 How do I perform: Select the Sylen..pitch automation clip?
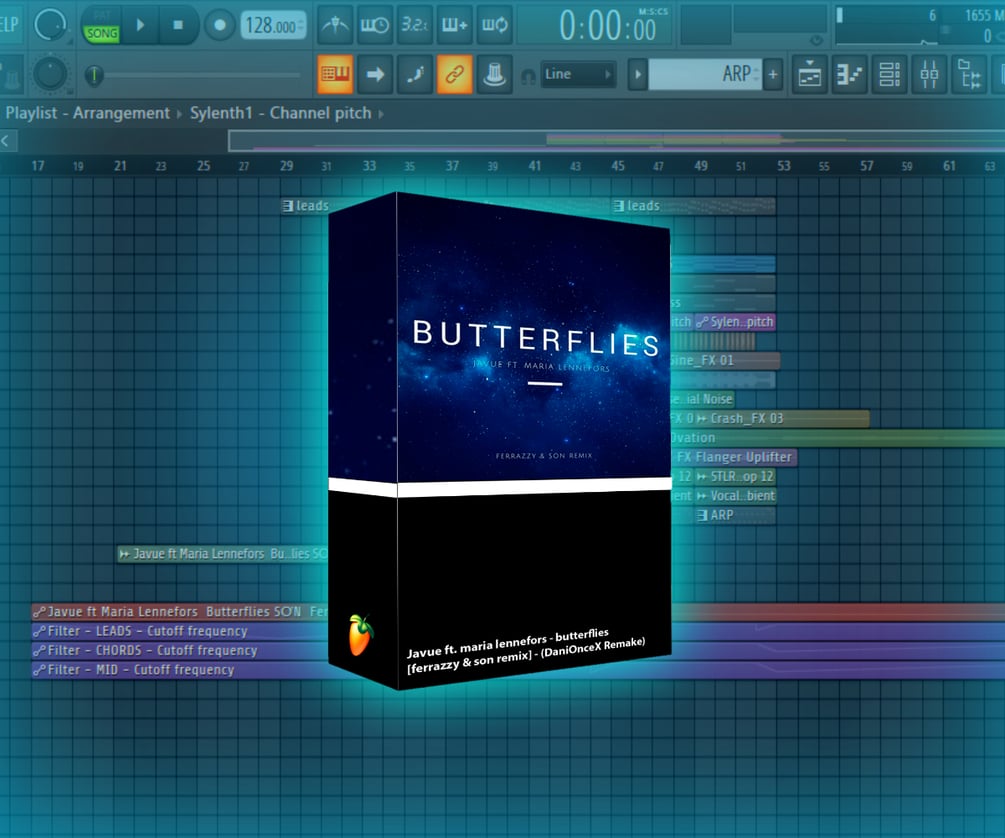[x=736, y=322]
